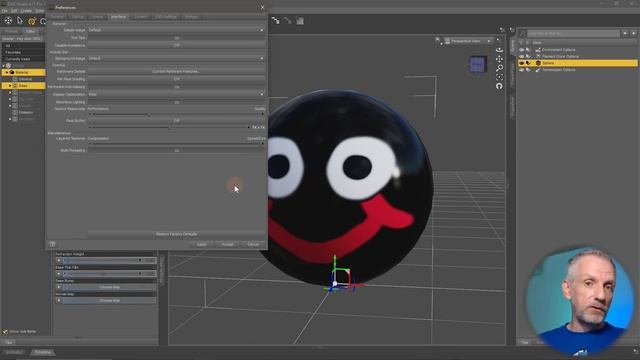This screenshot has height=360, width=640.
Task: Open the Base Thin Film gear icon
Action: [x=154, y=267]
